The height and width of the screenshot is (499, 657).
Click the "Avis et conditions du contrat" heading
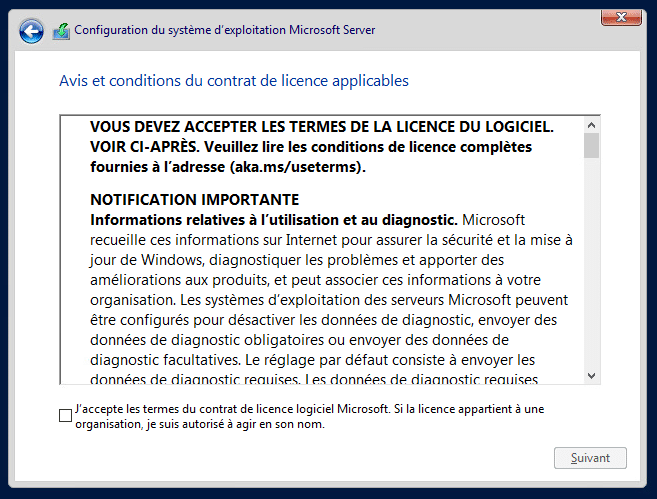[234, 81]
